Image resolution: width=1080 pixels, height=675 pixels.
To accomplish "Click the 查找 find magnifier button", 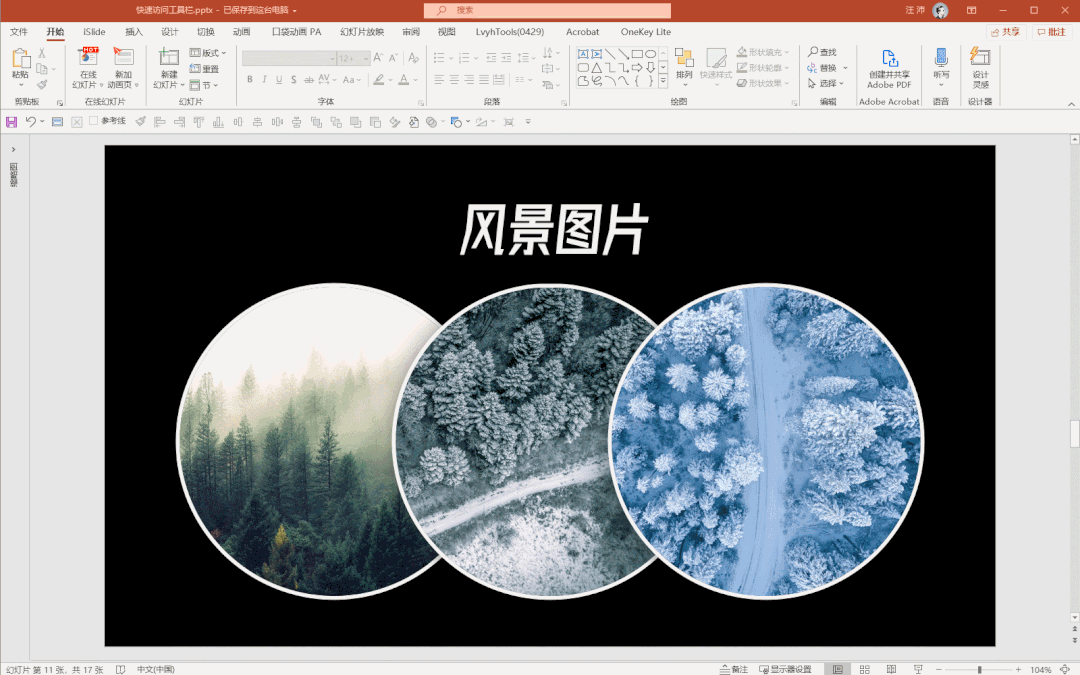I will coord(822,52).
